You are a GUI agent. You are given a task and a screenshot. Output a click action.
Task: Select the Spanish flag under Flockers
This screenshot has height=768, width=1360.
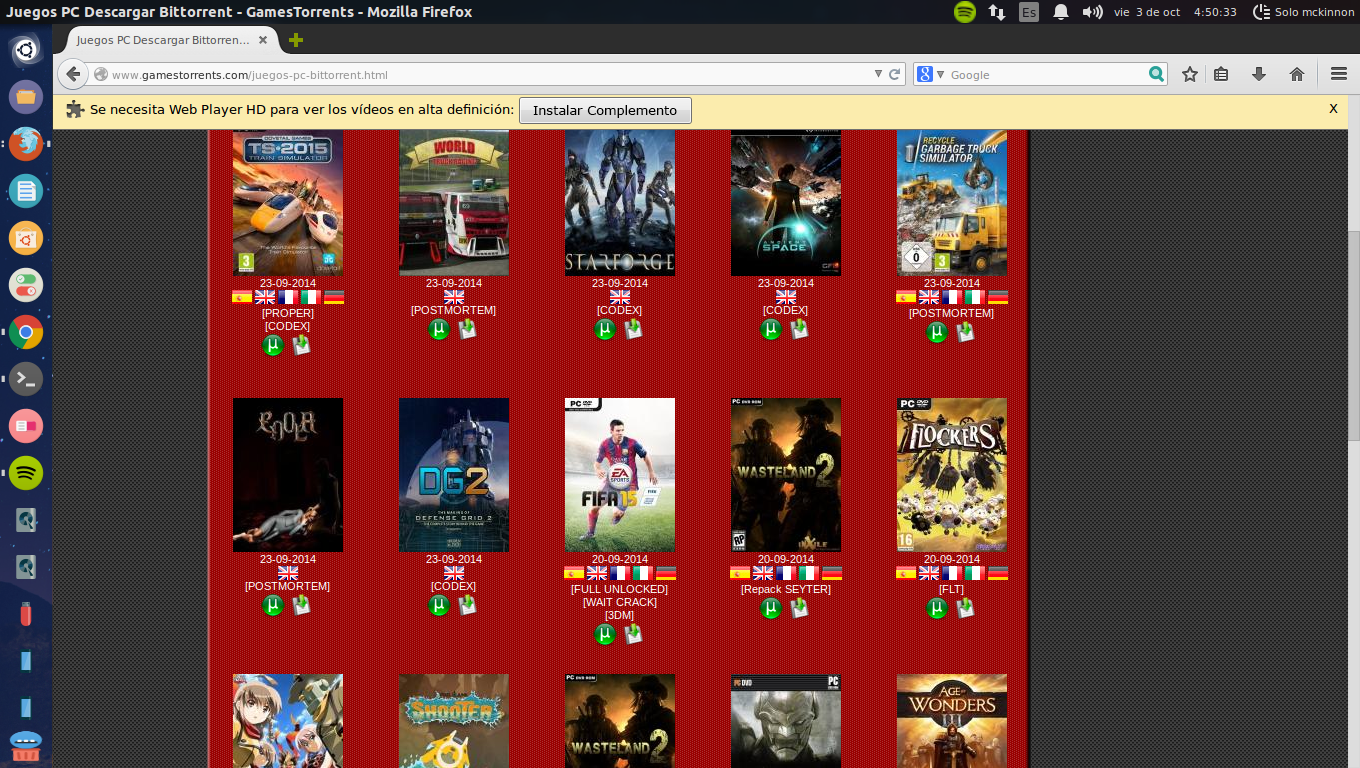pos(905,572)
